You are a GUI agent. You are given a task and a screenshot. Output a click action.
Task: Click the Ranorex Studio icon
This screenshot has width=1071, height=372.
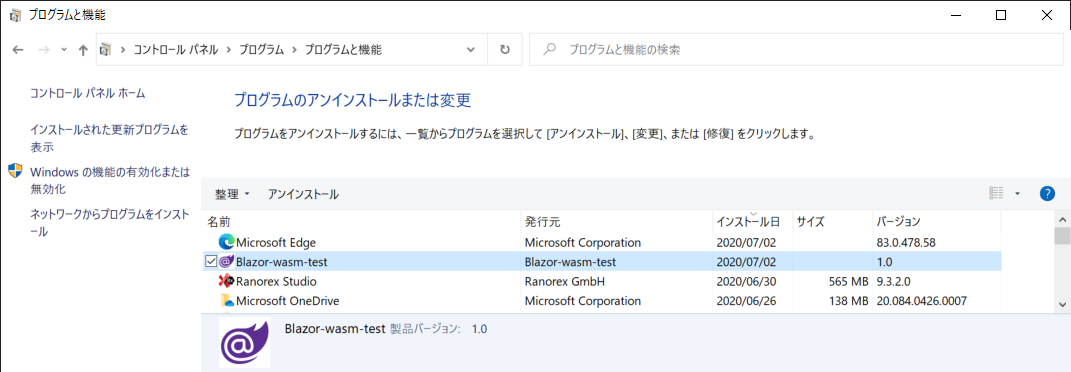[226, 281]
